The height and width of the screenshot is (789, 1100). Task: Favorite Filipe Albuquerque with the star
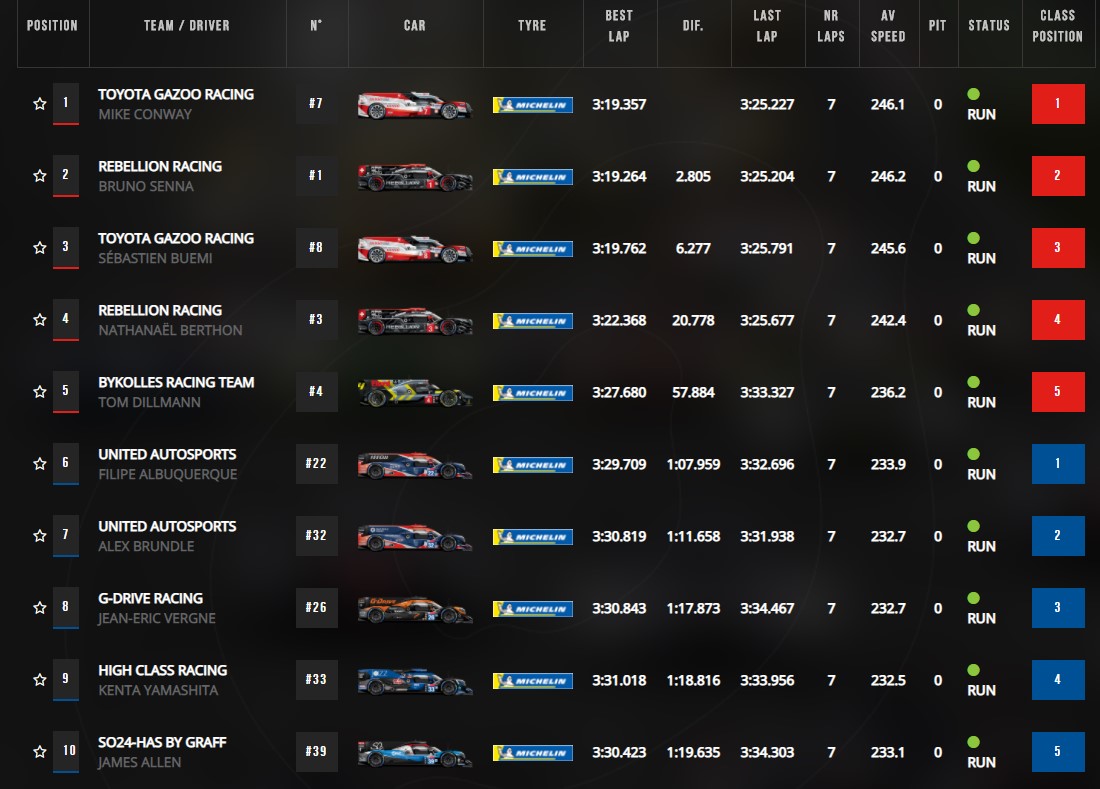(x=40, y=464)
